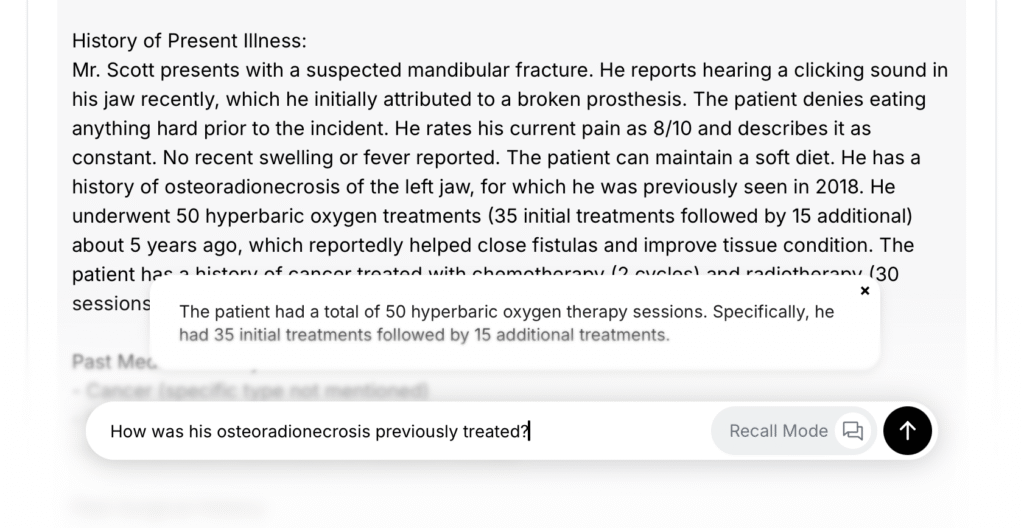1024x528 pixels.
Task: Click the blurred 'Past Medical History' heading
Action: point(110,361)
